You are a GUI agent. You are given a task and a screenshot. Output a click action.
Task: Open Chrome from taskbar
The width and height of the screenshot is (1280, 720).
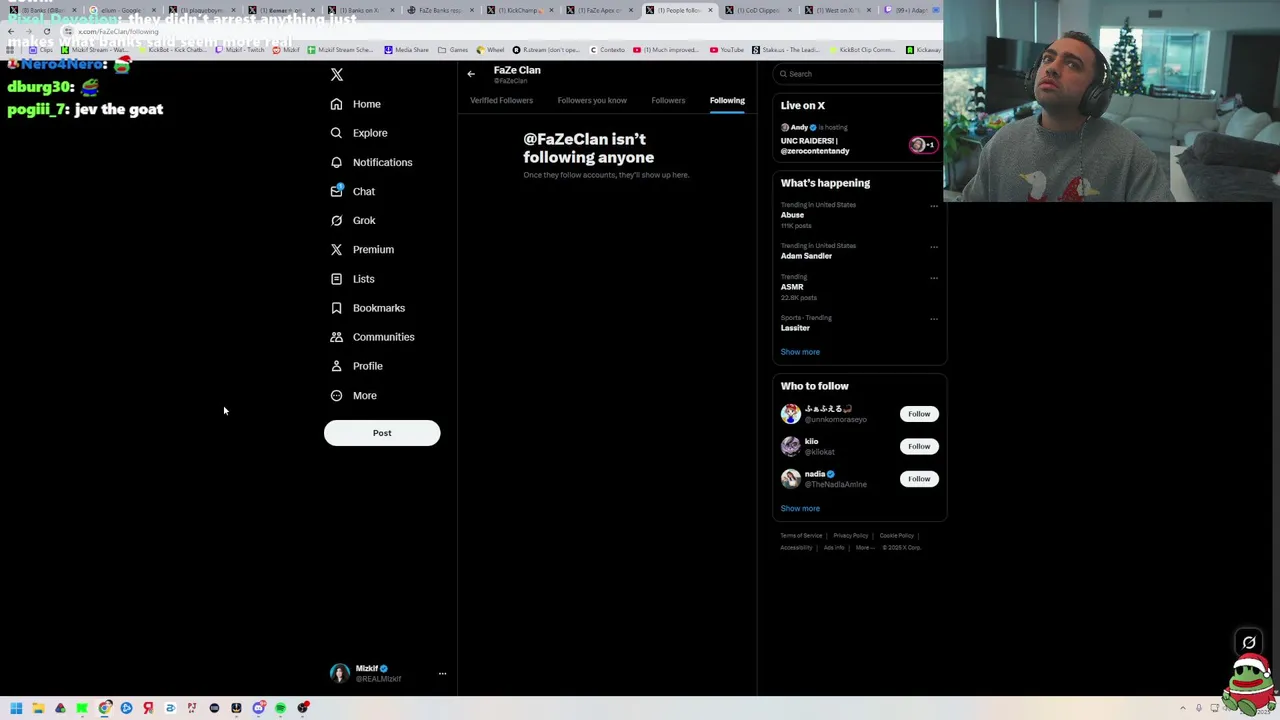tap(104, 708)
